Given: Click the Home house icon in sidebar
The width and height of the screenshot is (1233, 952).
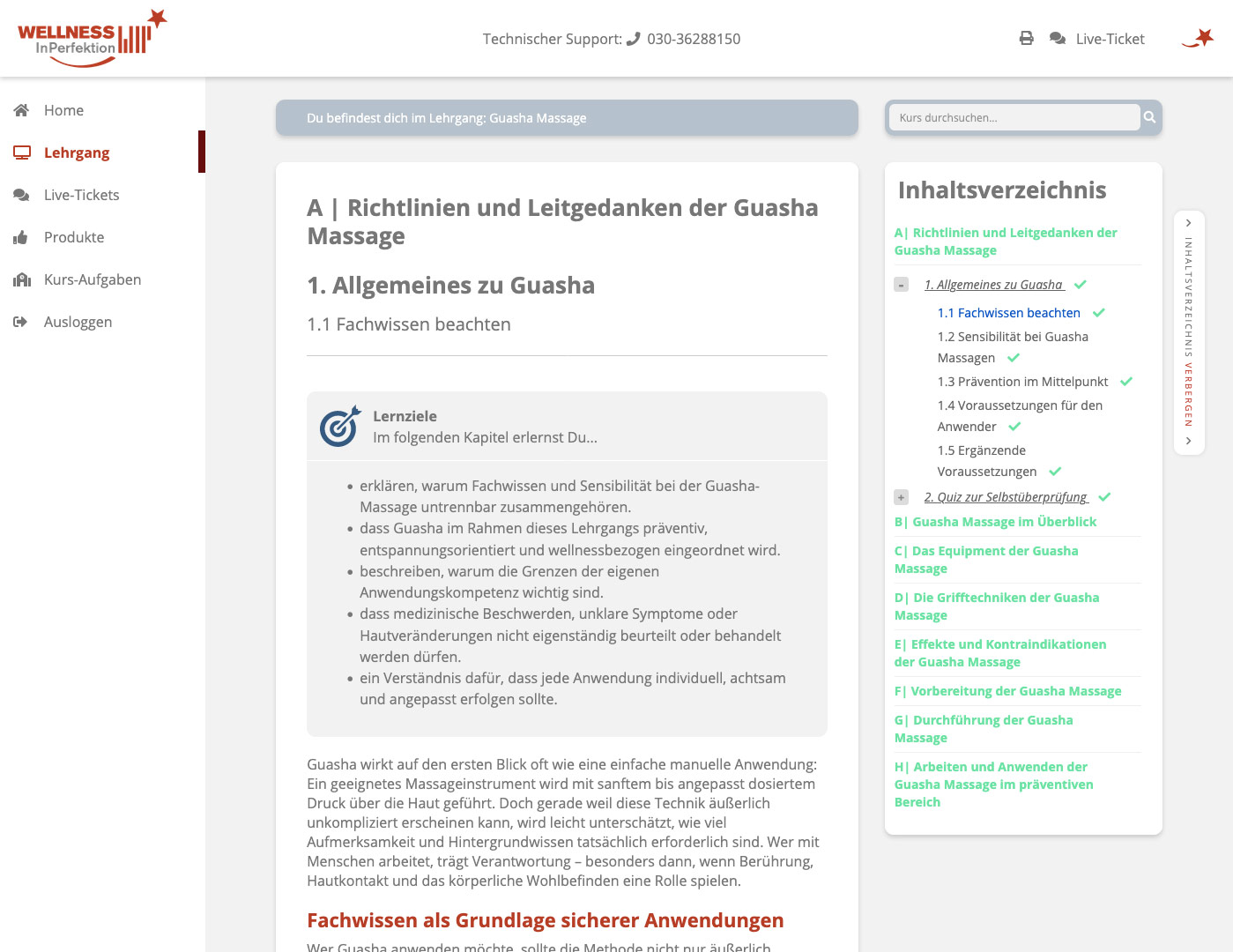Looking at the screenshot, I should pyautogui.click(x=22, y=110).
